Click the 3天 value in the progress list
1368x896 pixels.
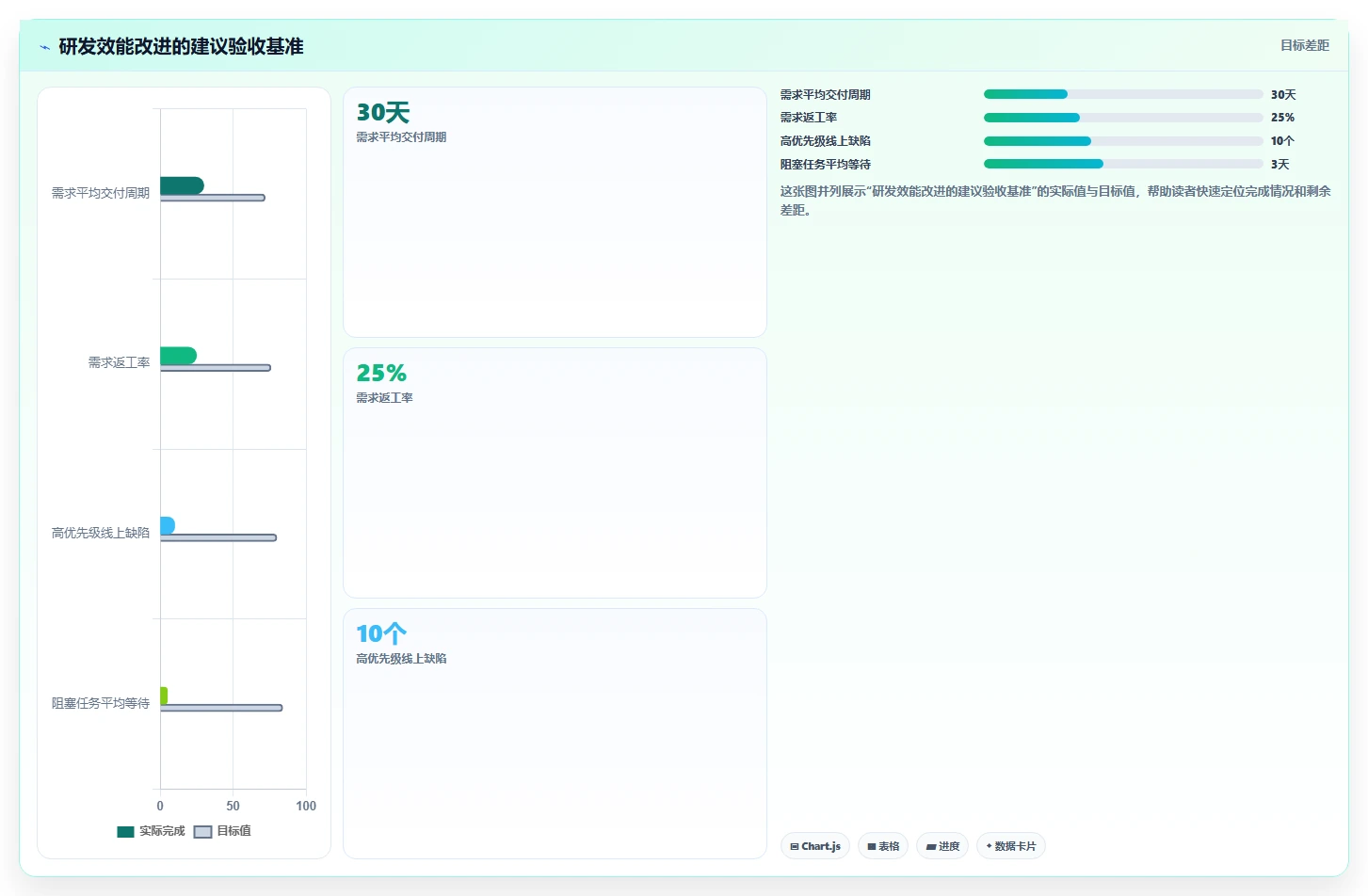pyautogui.click(x=1279, y=164)
